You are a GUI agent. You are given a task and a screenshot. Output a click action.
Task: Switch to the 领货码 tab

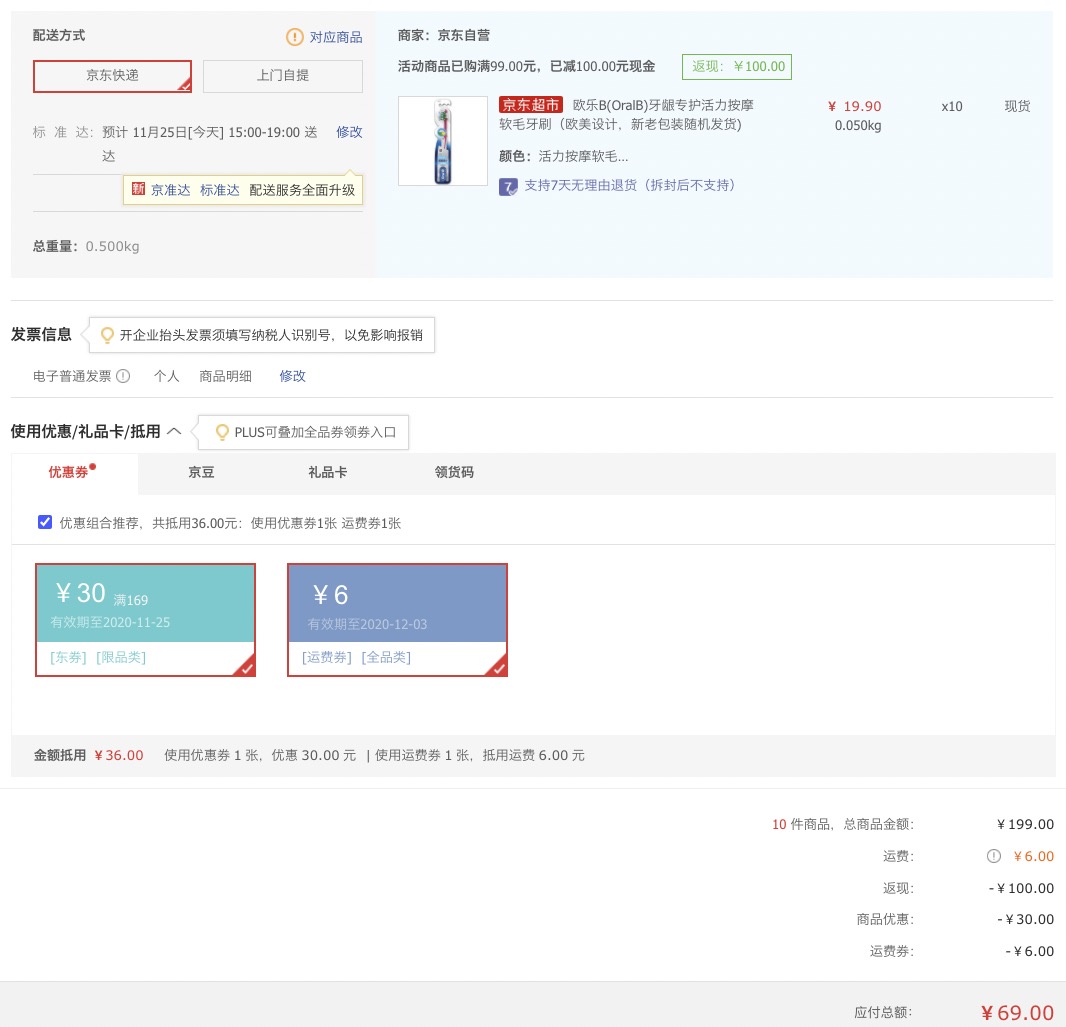454,472
